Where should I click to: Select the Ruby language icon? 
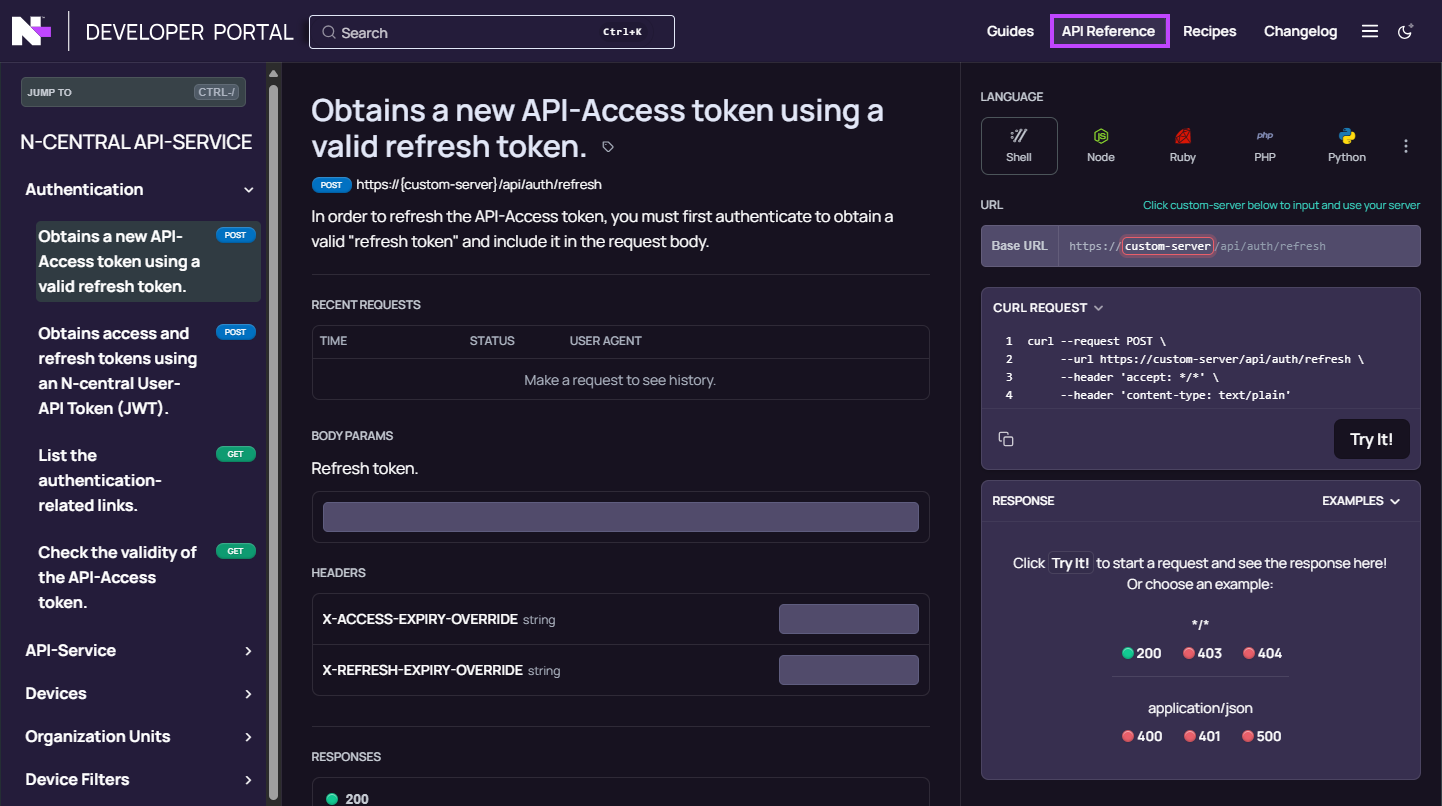[1183, 146]
